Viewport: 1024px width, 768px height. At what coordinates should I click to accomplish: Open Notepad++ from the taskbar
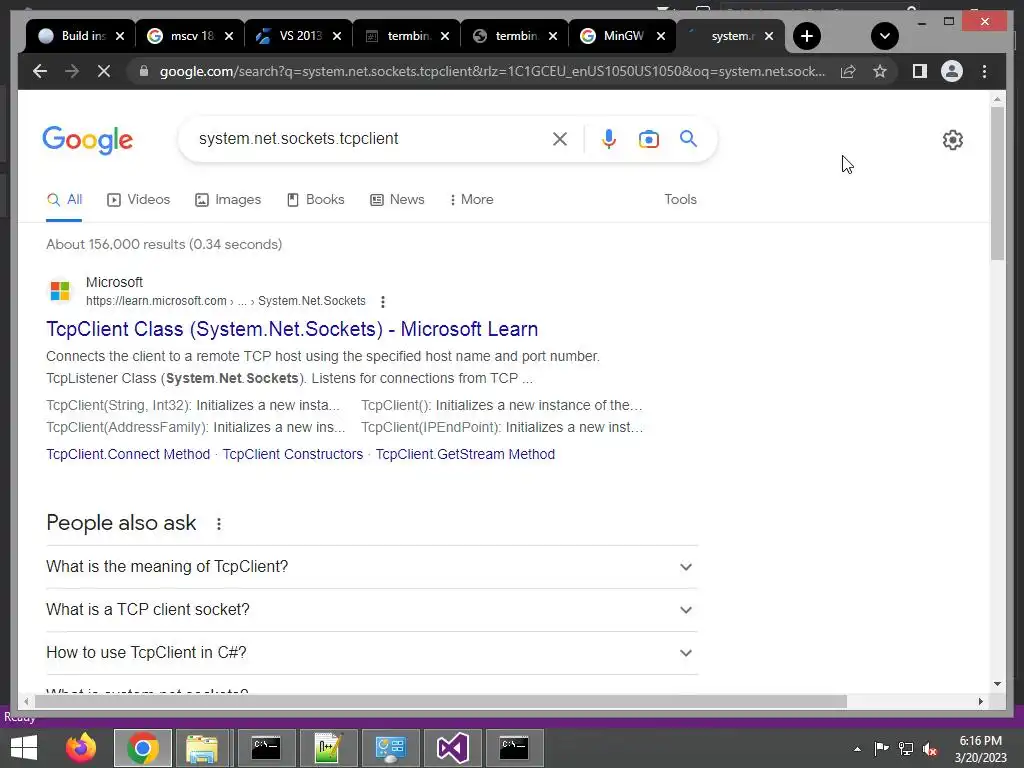click(328, 748)
